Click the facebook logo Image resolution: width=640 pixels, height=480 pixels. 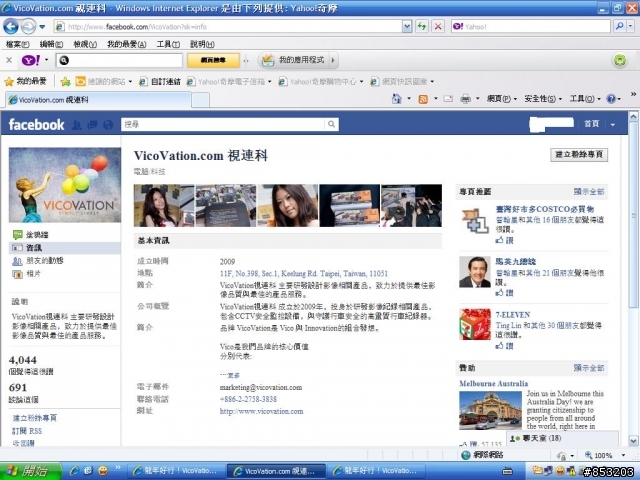tap(36, 124)
